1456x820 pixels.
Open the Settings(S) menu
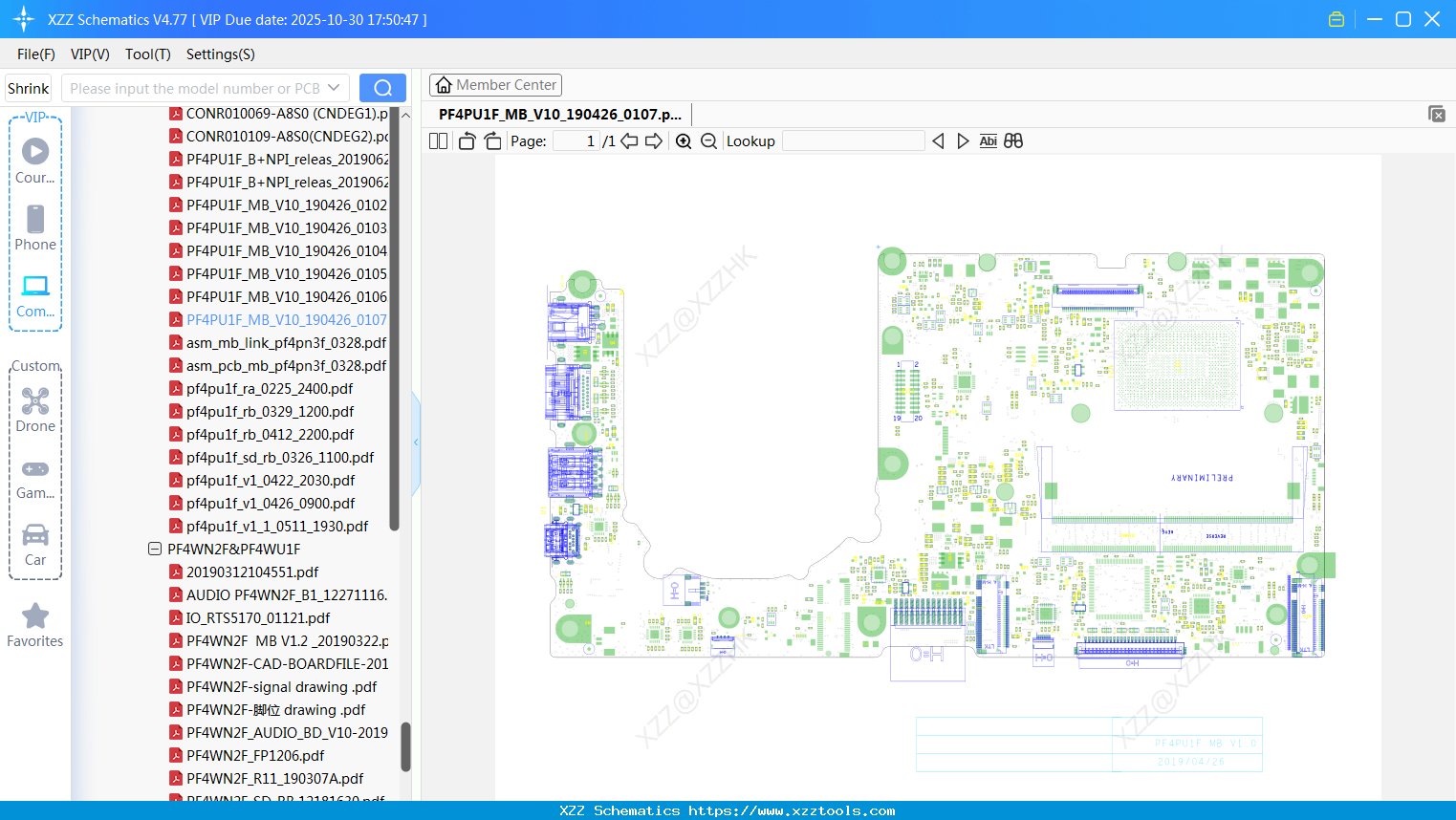click(220, 54)
